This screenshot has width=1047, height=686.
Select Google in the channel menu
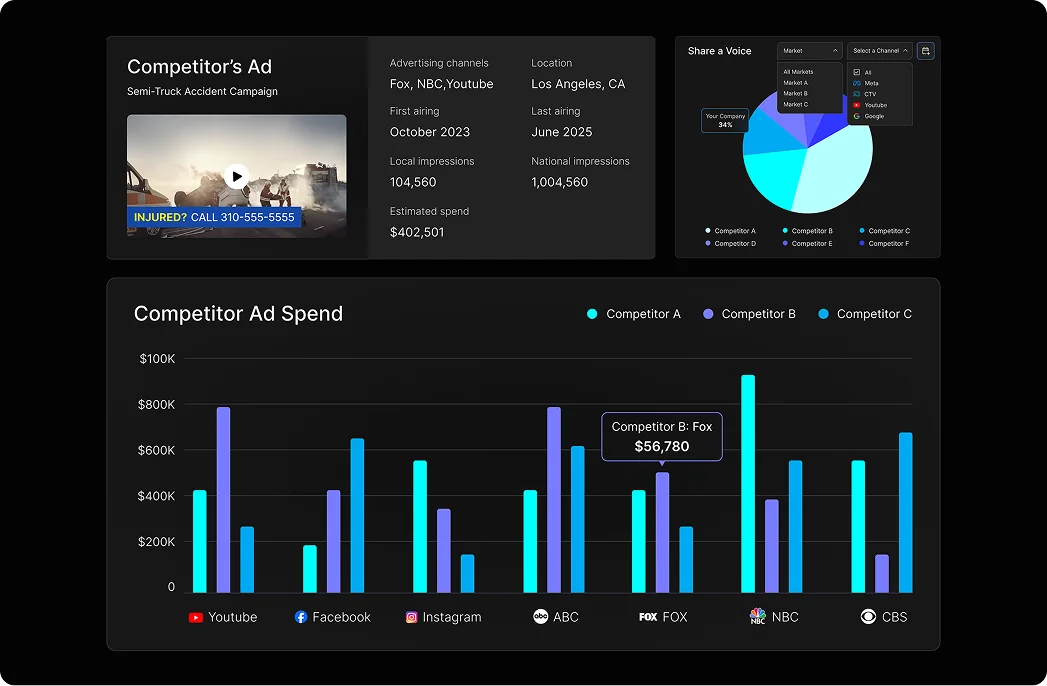(x=870, y=115)
